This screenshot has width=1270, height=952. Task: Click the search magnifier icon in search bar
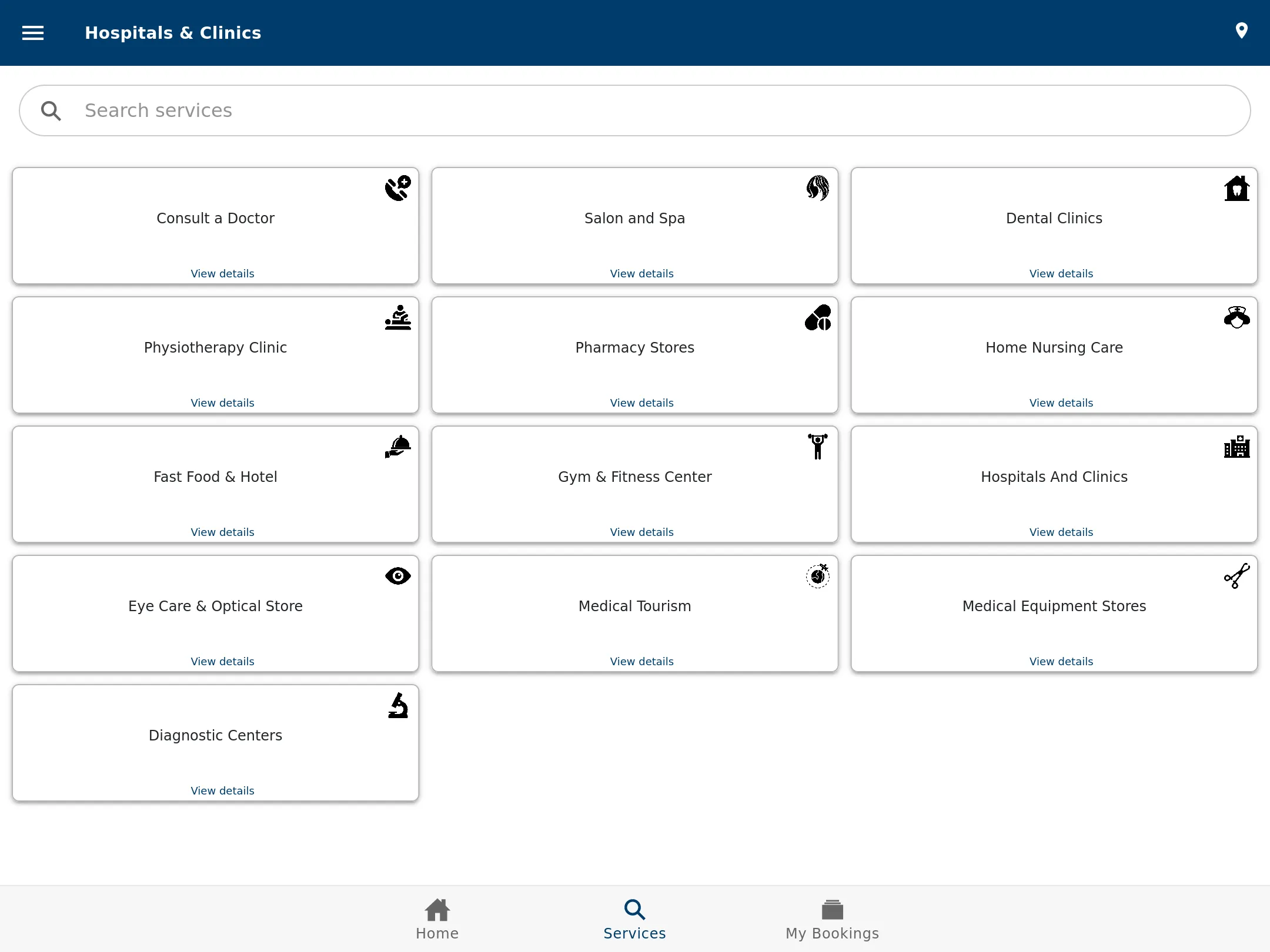pos(51,110)
